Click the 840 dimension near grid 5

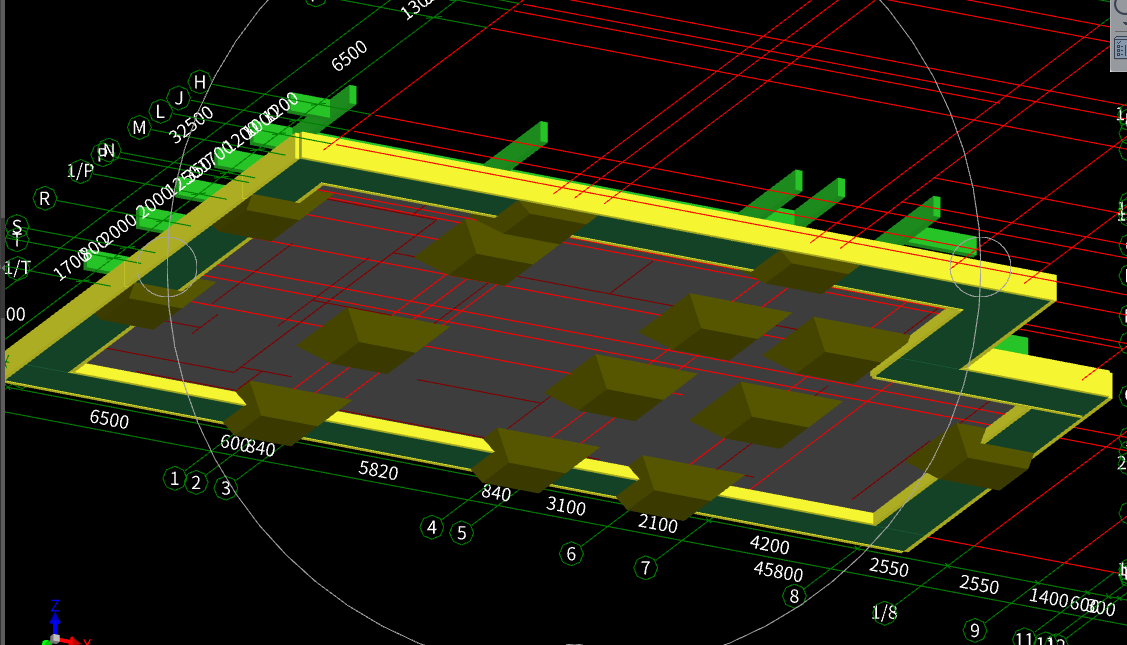(496, 493)
